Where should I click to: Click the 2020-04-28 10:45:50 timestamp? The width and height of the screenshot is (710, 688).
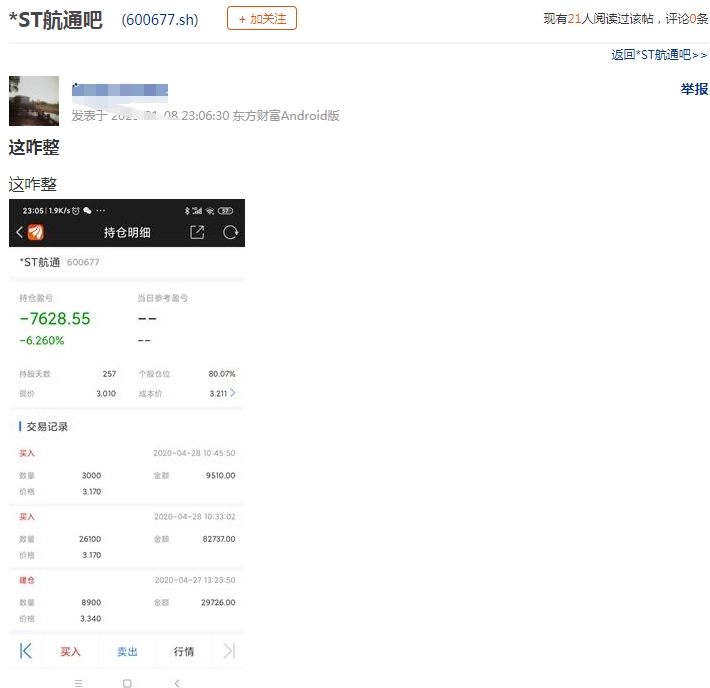(194, 453)
